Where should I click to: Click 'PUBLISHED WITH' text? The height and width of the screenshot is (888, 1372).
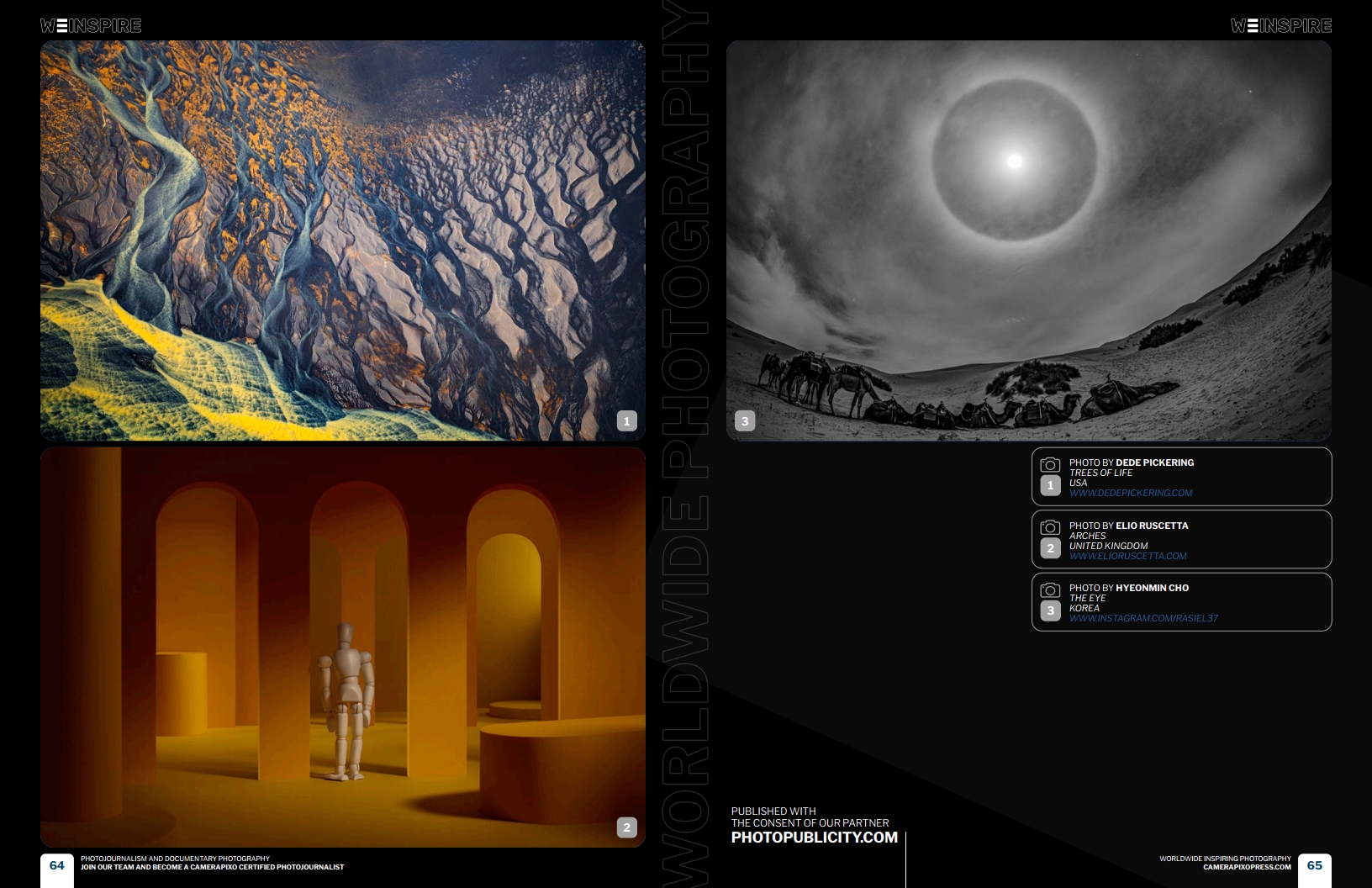[773, 811]
